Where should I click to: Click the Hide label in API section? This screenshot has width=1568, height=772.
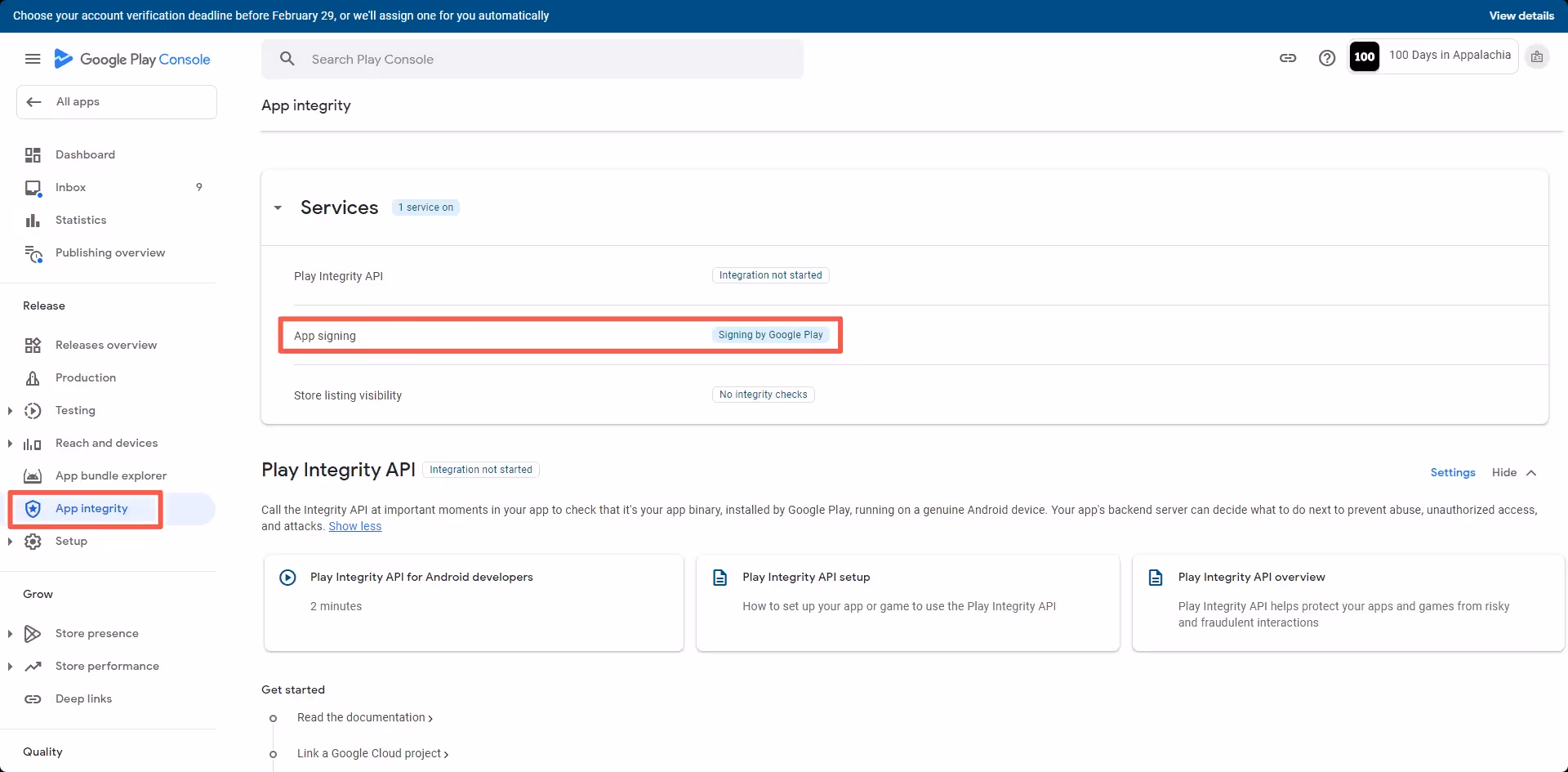[x=1504, y=472]
